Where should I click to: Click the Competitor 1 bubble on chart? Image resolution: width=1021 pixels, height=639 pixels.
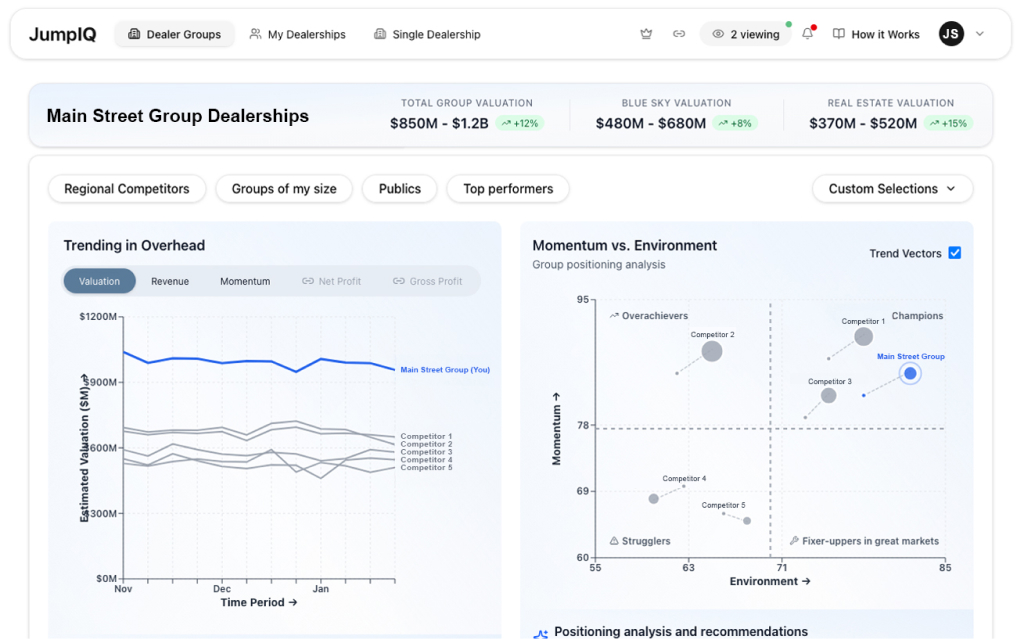[863, 337]
